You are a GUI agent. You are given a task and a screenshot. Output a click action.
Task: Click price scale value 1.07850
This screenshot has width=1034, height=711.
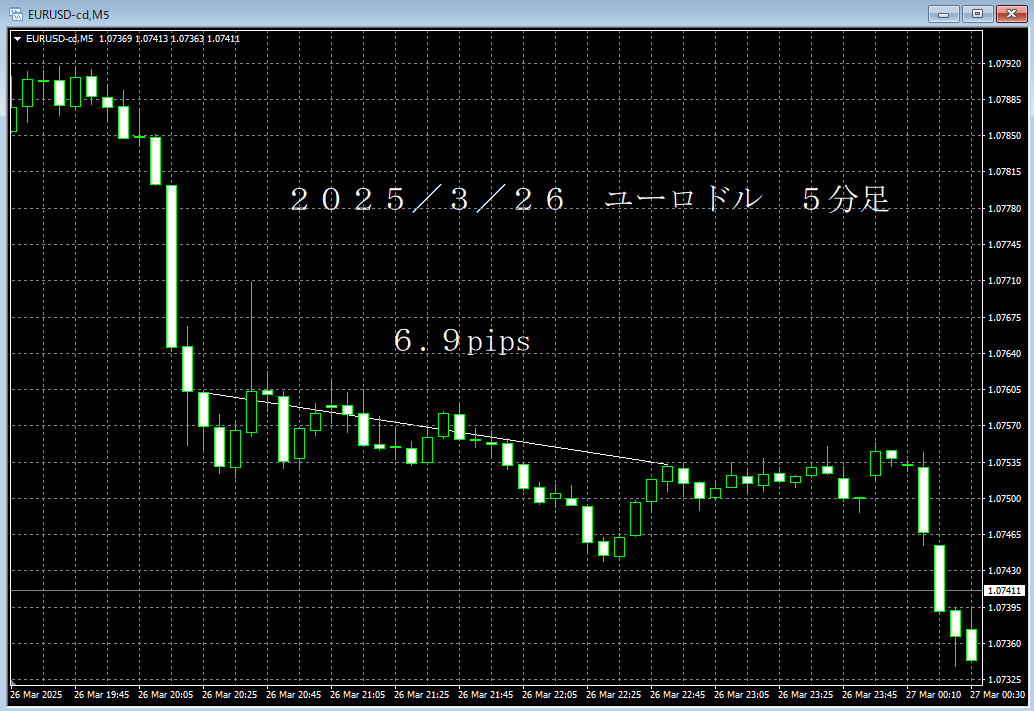1004,136
